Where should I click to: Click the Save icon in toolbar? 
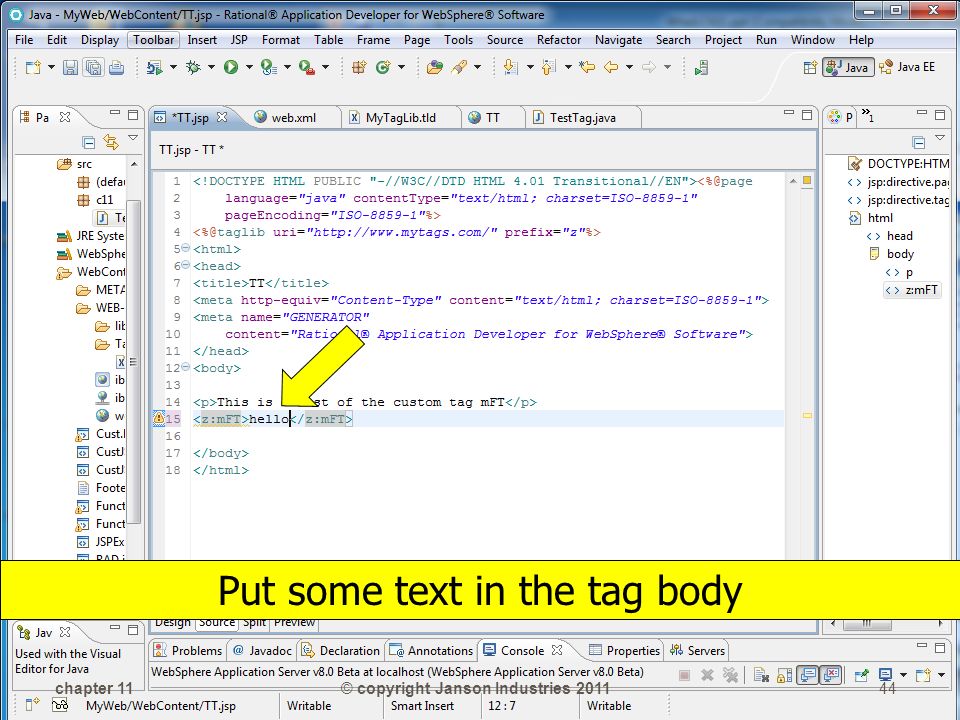point(70,67)
